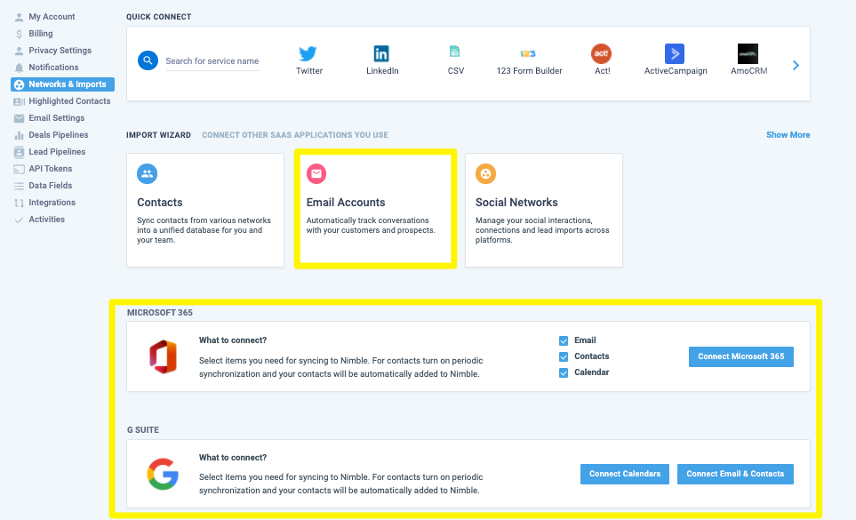Image resolution: width=856 pixels, height=520 pixels.
Task: Open the Contacts import card title
Action: [159, 202]
